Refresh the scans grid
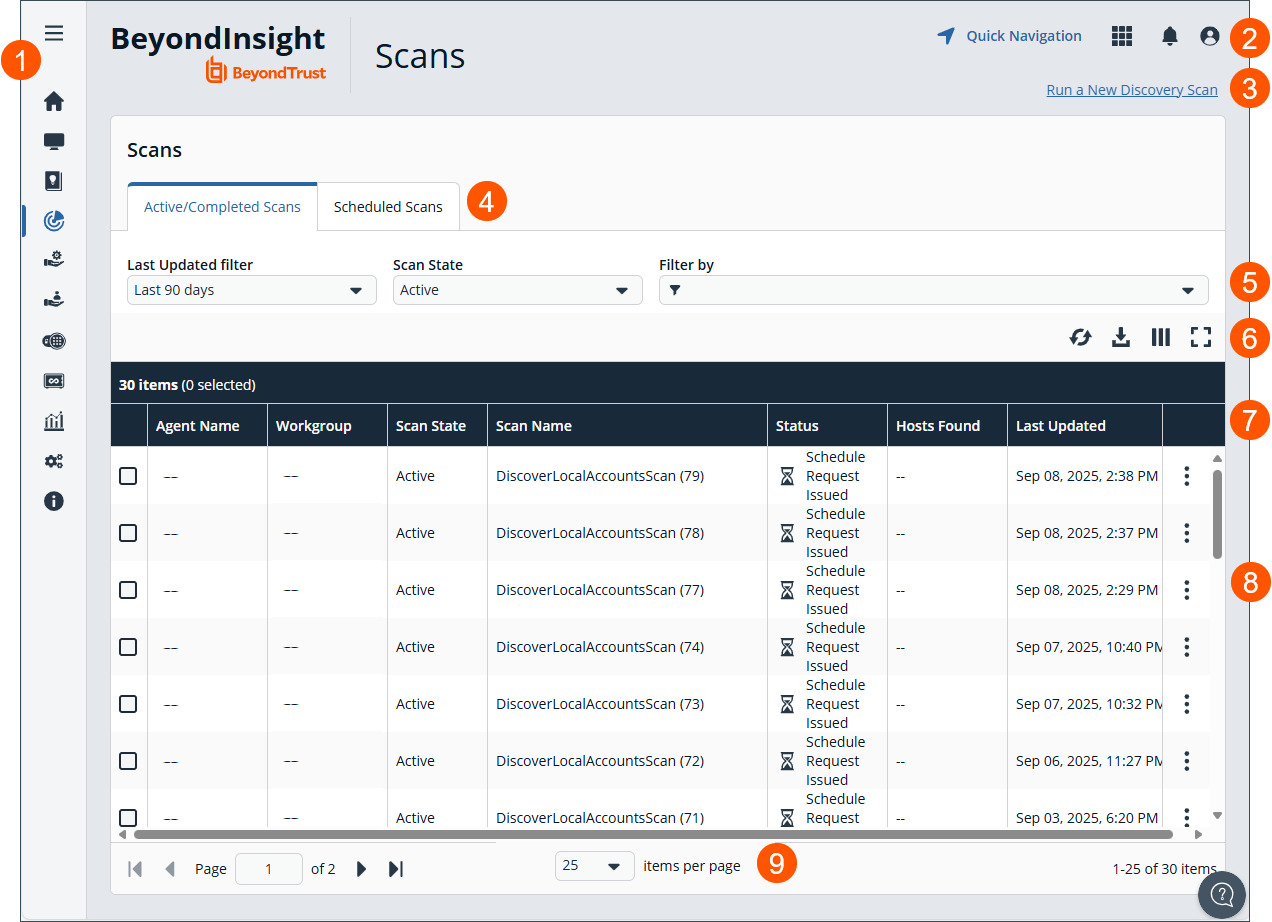 pos(1080,337)
